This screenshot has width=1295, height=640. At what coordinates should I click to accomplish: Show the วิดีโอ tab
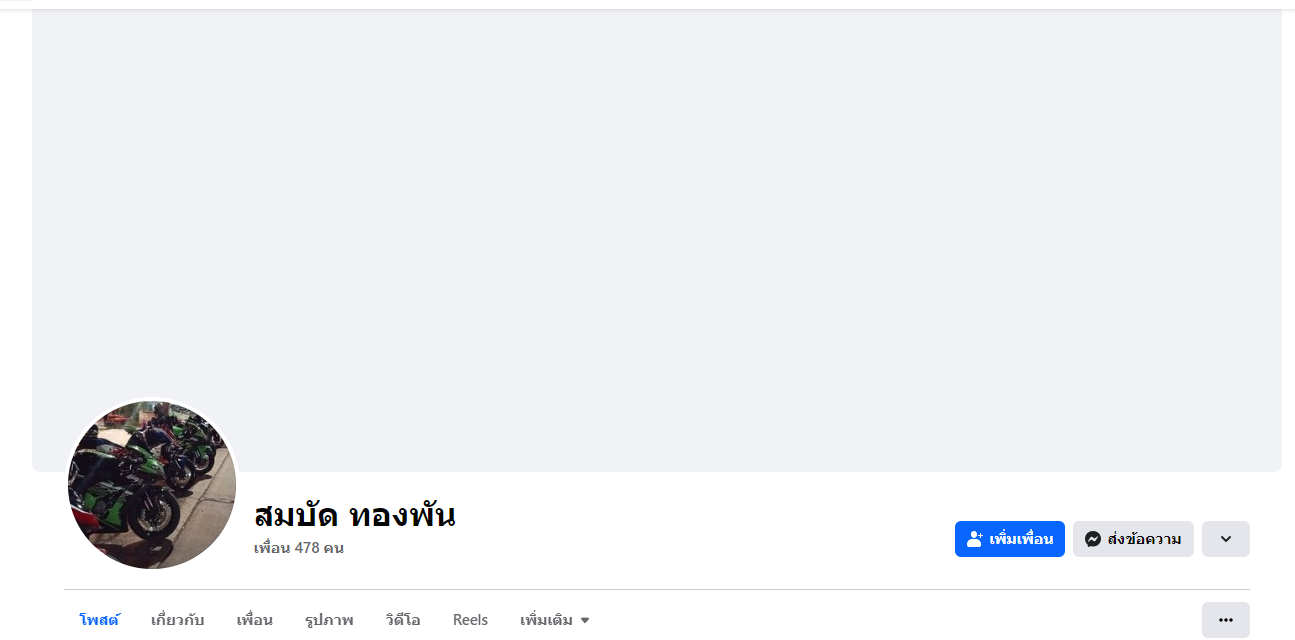(x=402, y=620)
